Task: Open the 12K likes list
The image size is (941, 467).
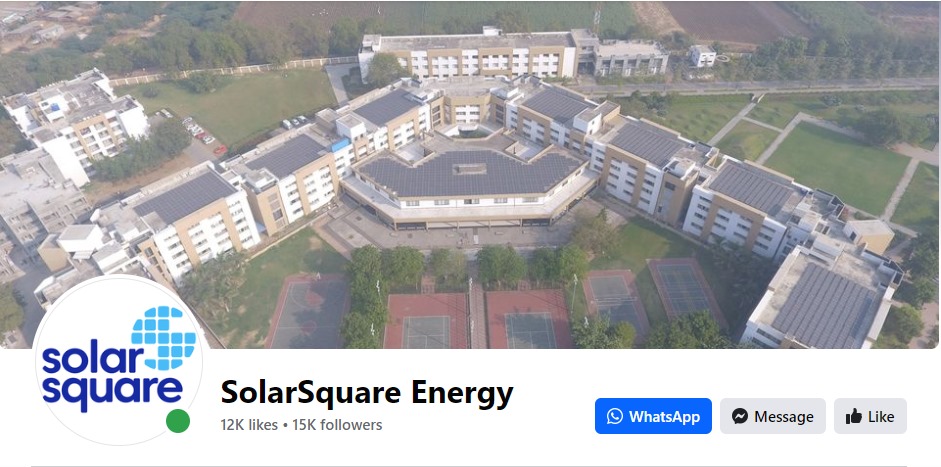Action: pyautogui.click(x=249, y=425)
